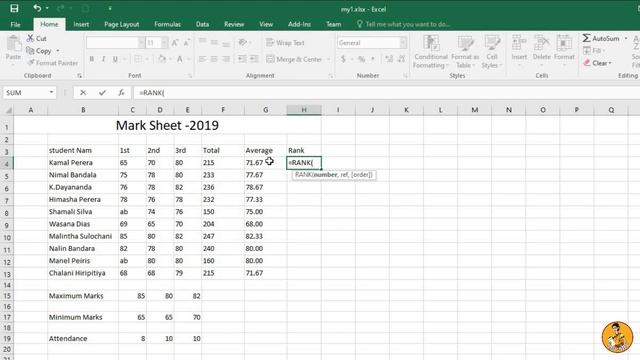Toggle Align Left

point(202,59)
